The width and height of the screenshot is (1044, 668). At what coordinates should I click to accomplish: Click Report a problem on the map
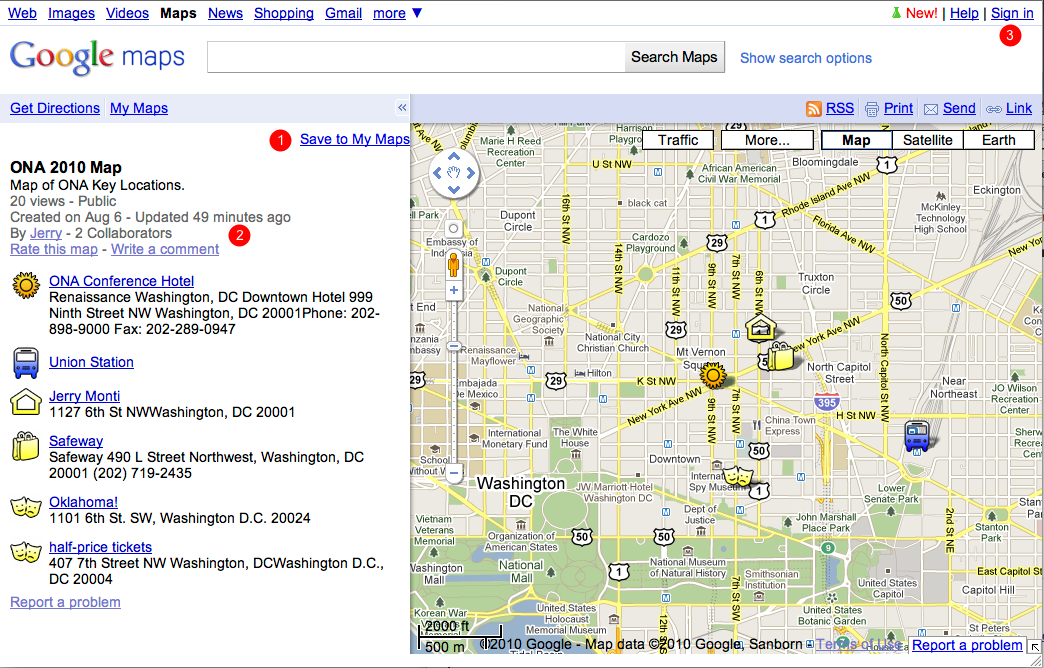967,645
